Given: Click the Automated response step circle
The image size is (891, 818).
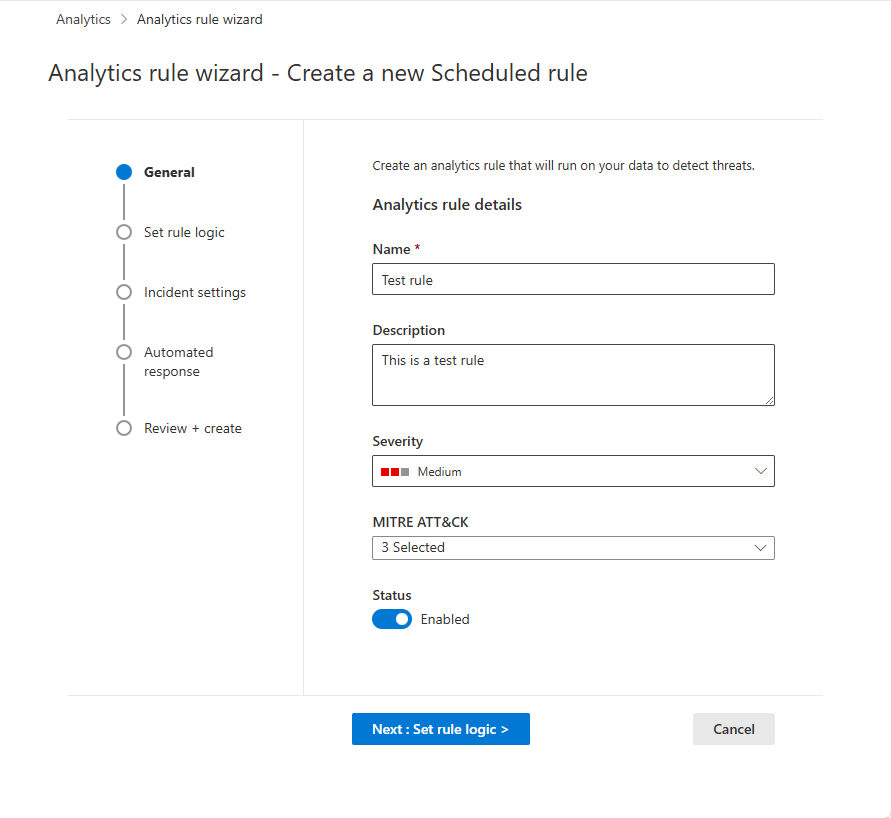Looking at the screenshot, I should pos(123,351).
